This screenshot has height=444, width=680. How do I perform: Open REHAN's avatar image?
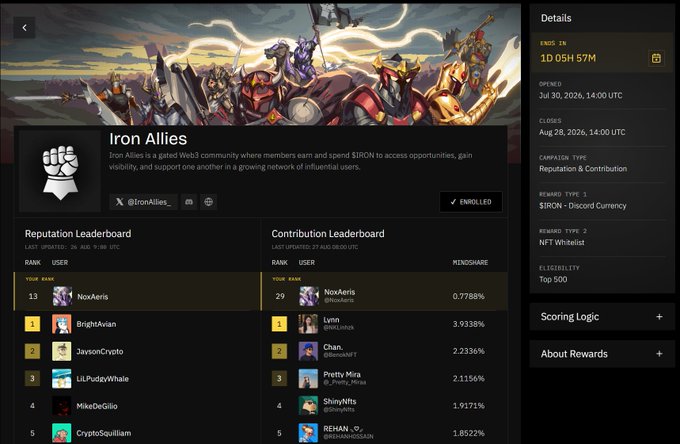(x=308, y=433)
